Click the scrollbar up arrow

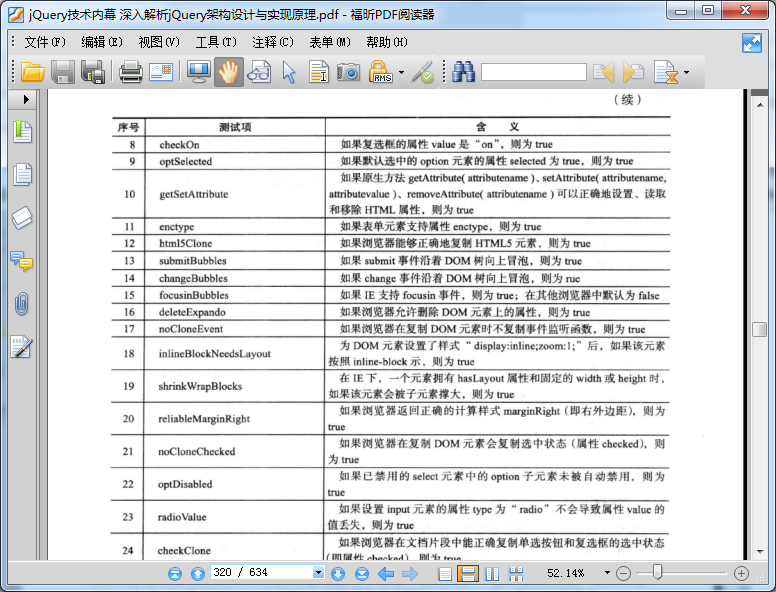click(759, 105)
